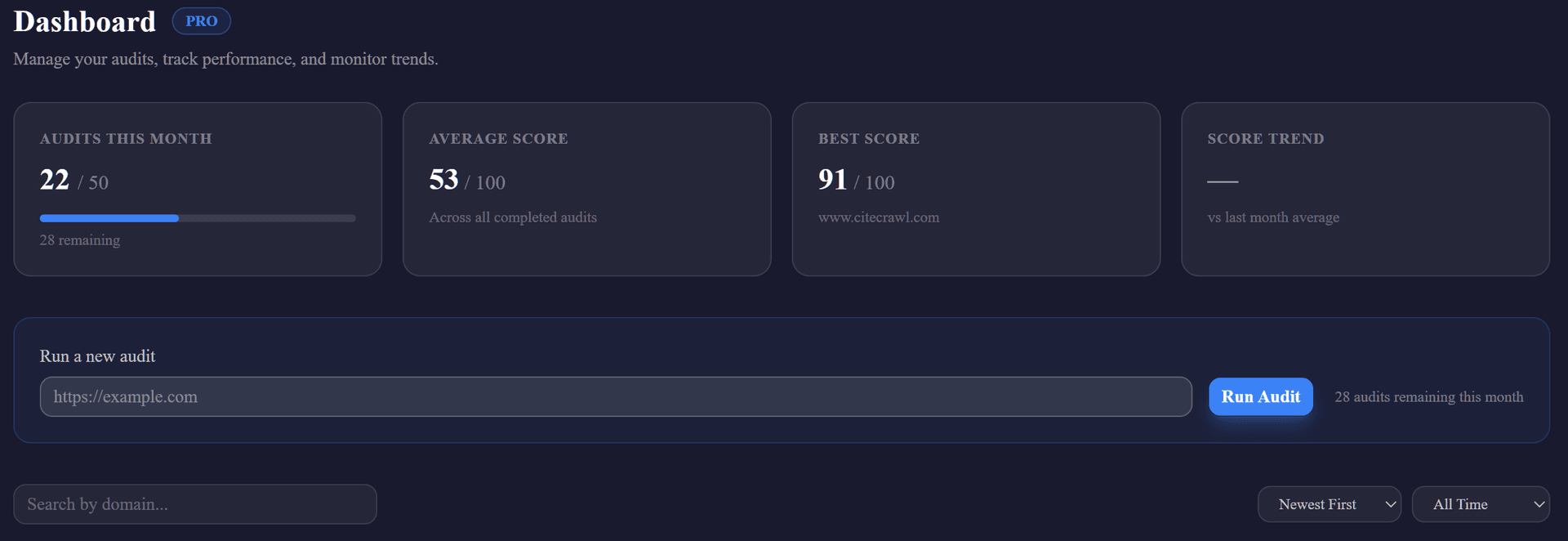
Task: Click the Across all completed audits text
Action: pyautogui.click(x=513, y=217)
